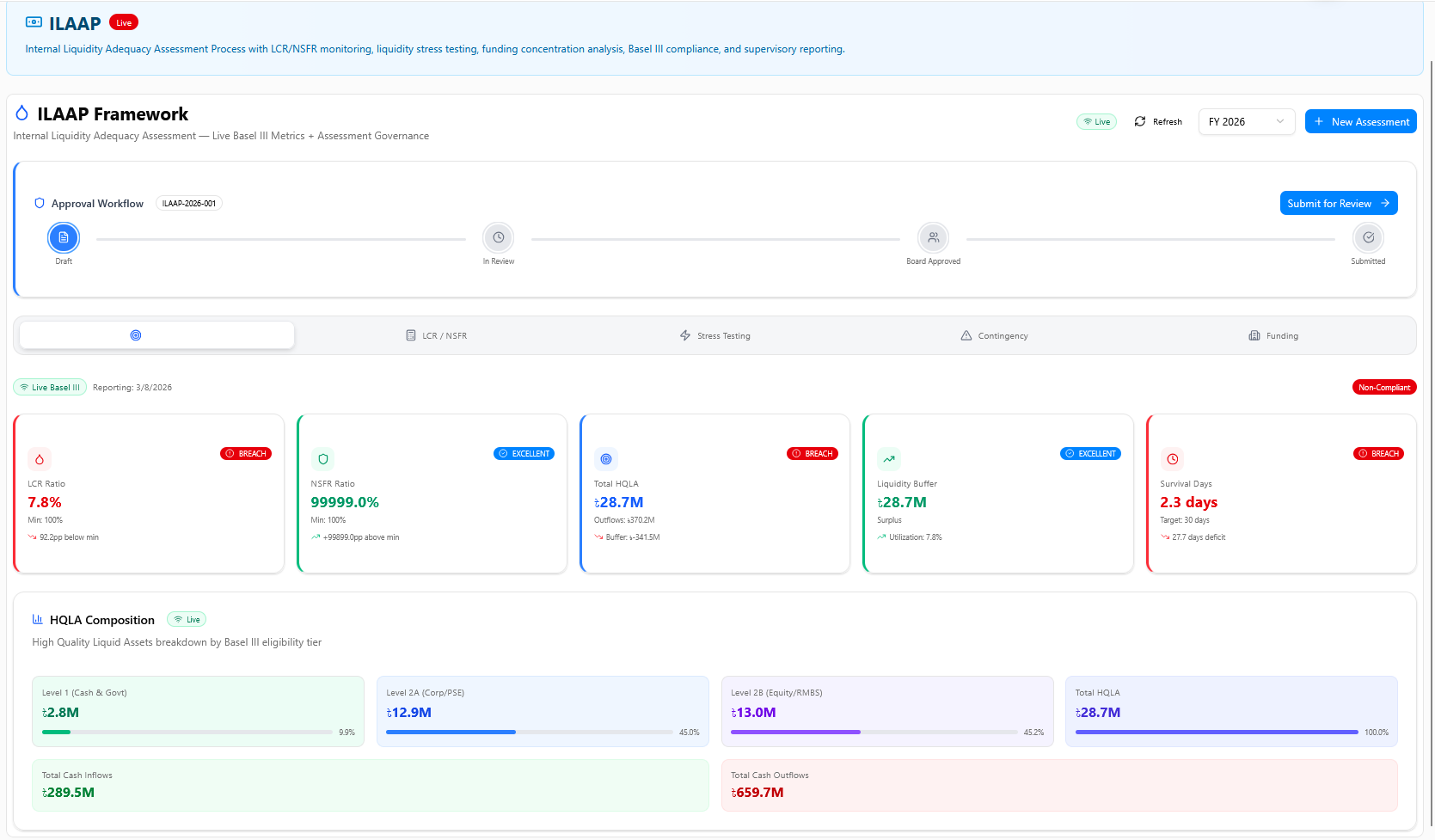Go to the Funding tab
1435x840 pixels.
click(1273, 336)
